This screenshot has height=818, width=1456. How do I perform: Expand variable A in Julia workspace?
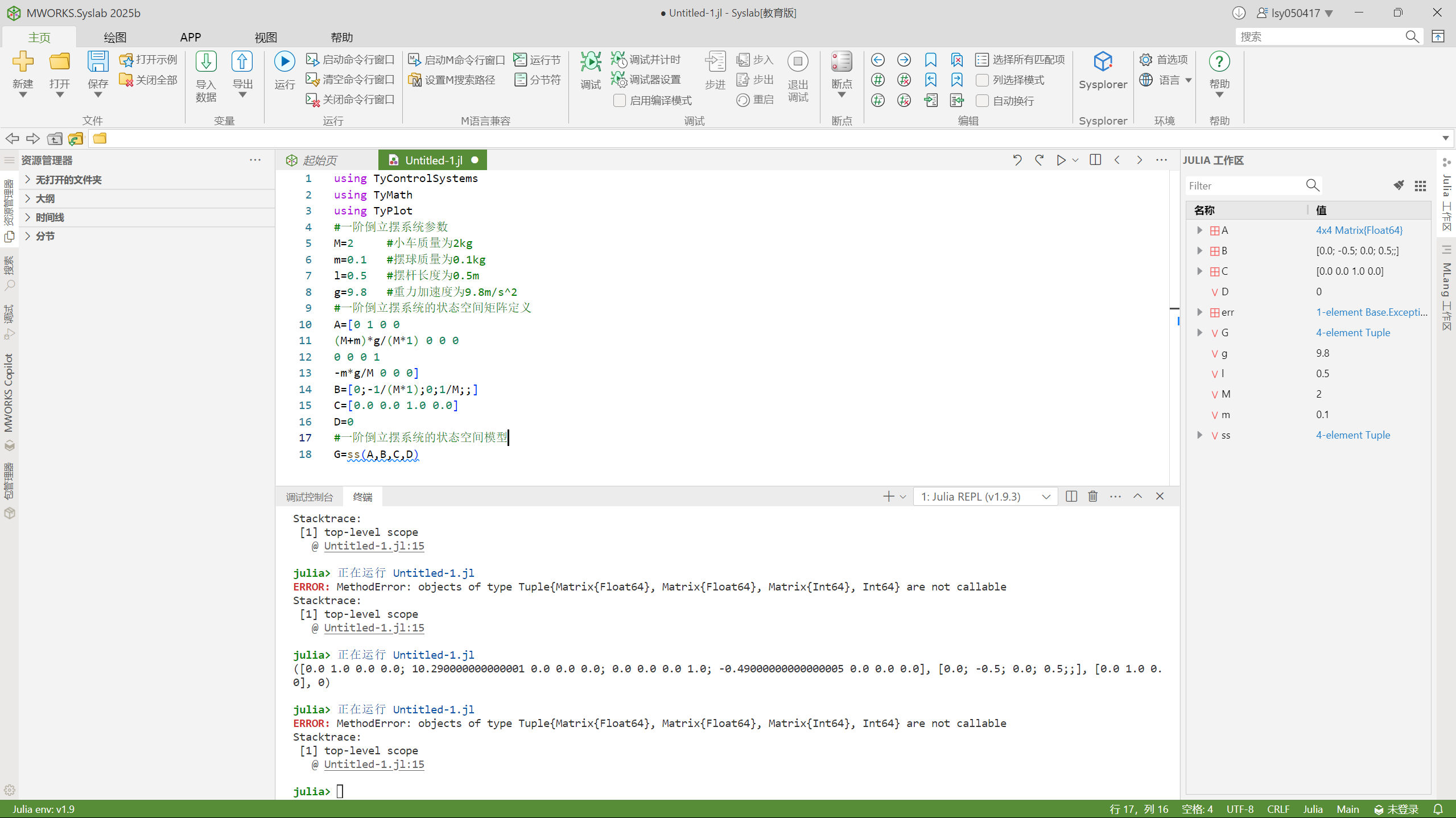(1199, 230)
